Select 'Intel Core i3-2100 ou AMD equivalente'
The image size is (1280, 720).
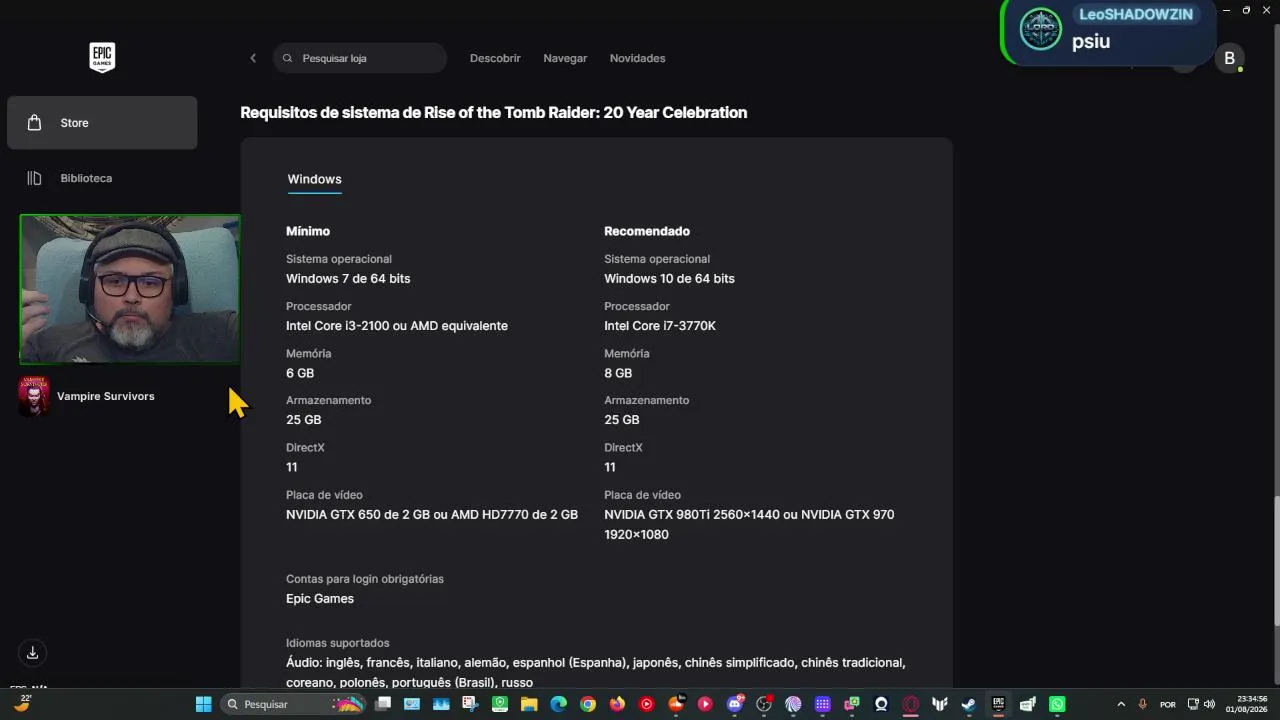pos(397,326)
